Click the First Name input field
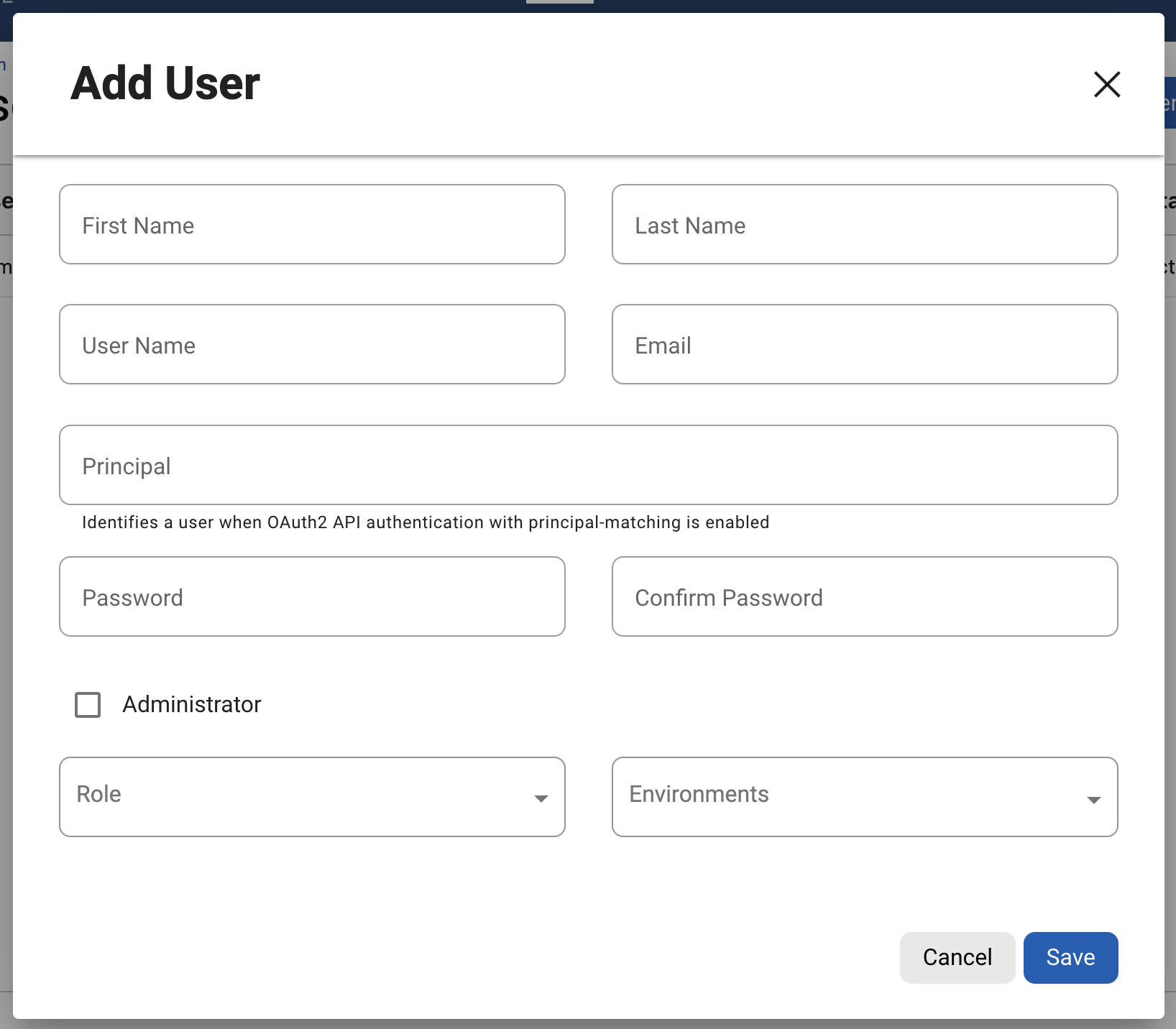1176x1029 pixels. (312, 224)
